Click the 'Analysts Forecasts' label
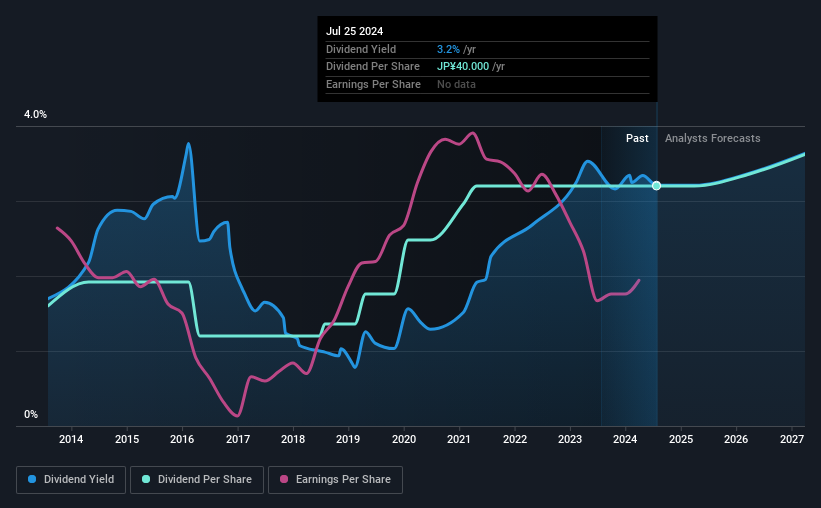 coord(713,138)
